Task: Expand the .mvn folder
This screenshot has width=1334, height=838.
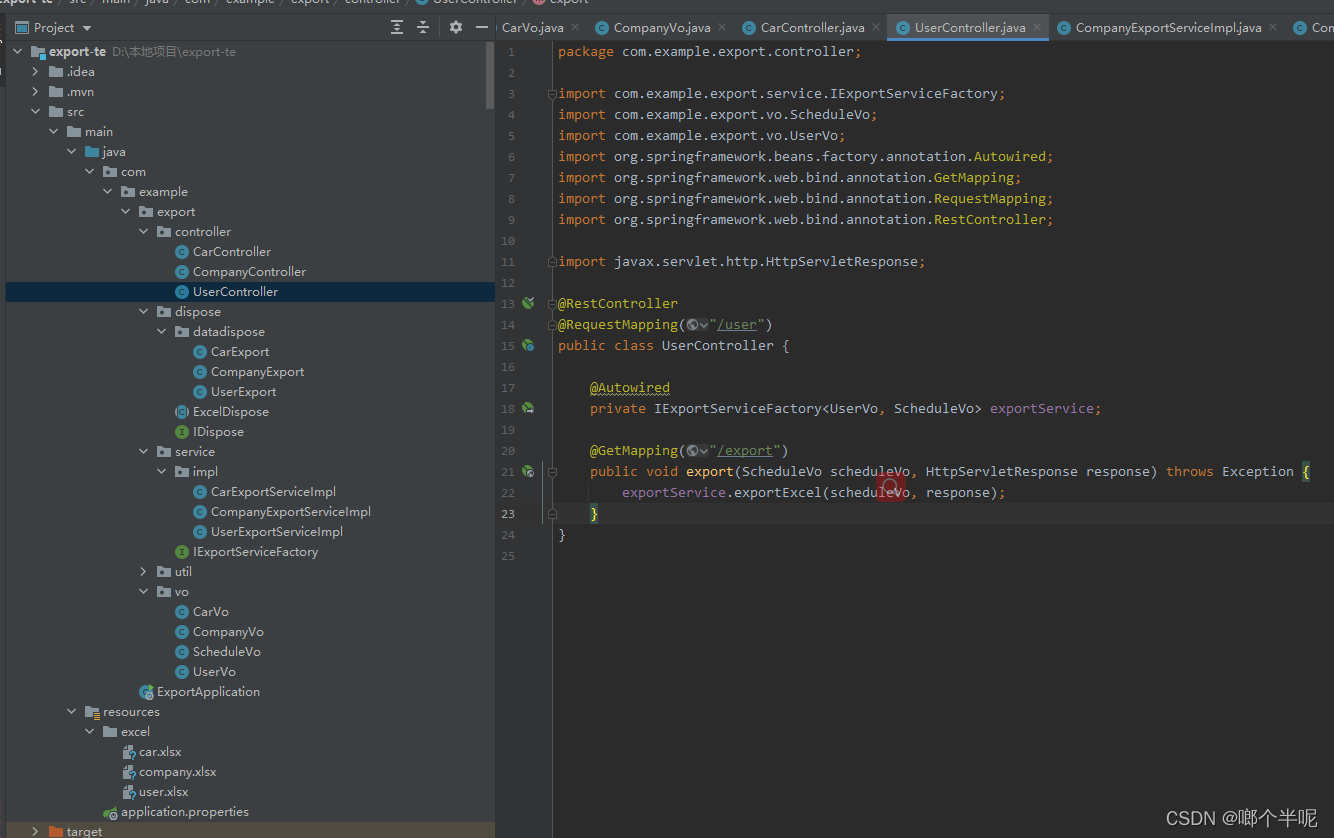Action: (36, 92)
